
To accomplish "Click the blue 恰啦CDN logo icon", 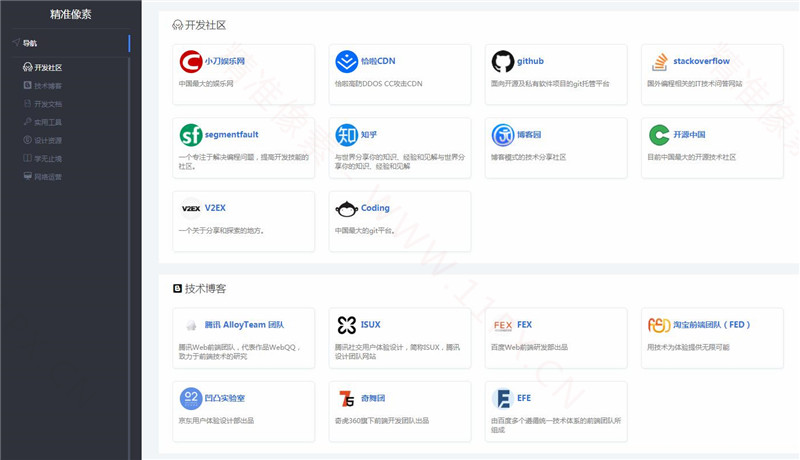I will (x=346, y=62).
